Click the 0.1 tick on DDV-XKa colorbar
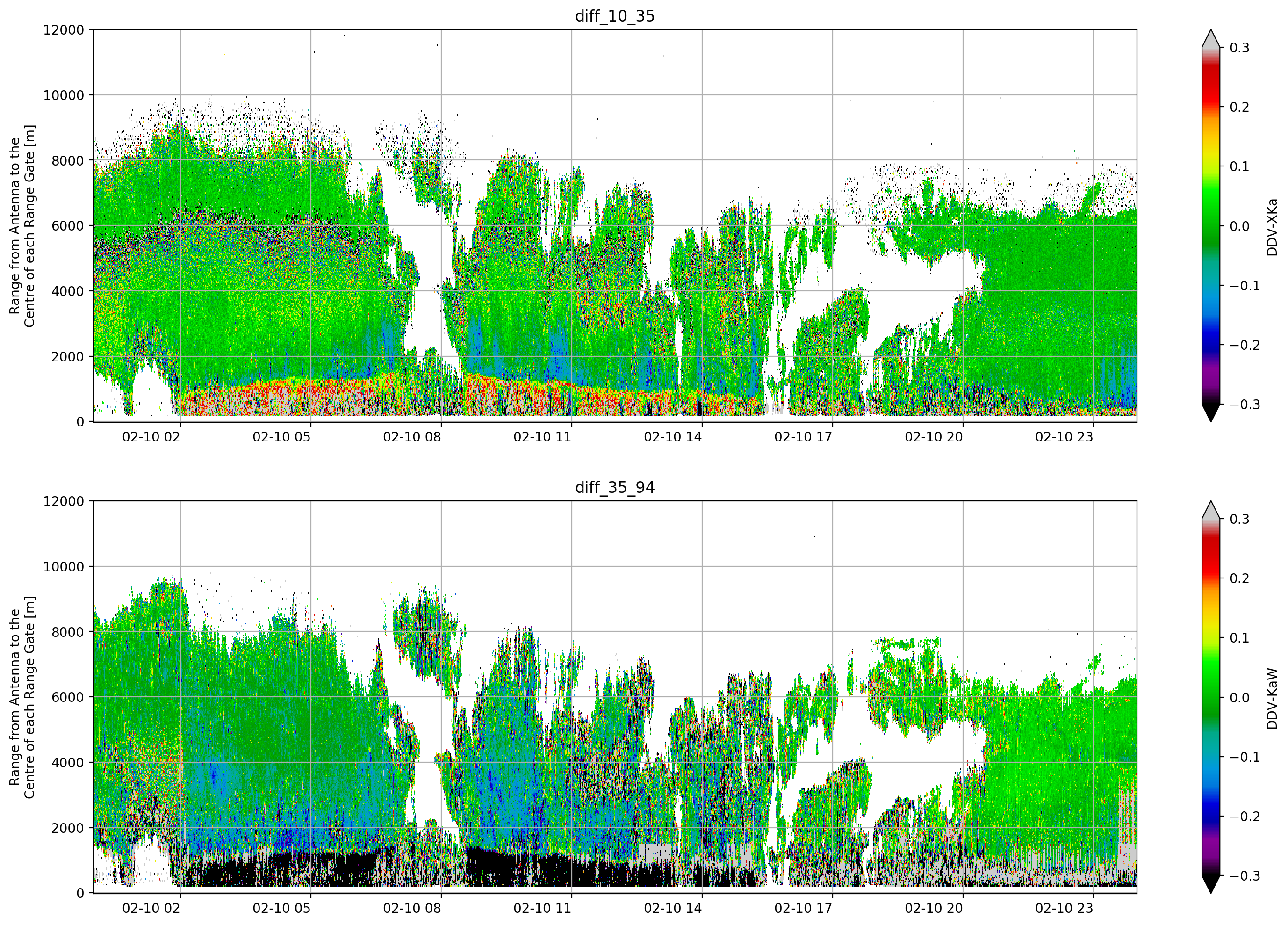Viewport: 1288px width, 925px height. click(x=1240, y=166)
